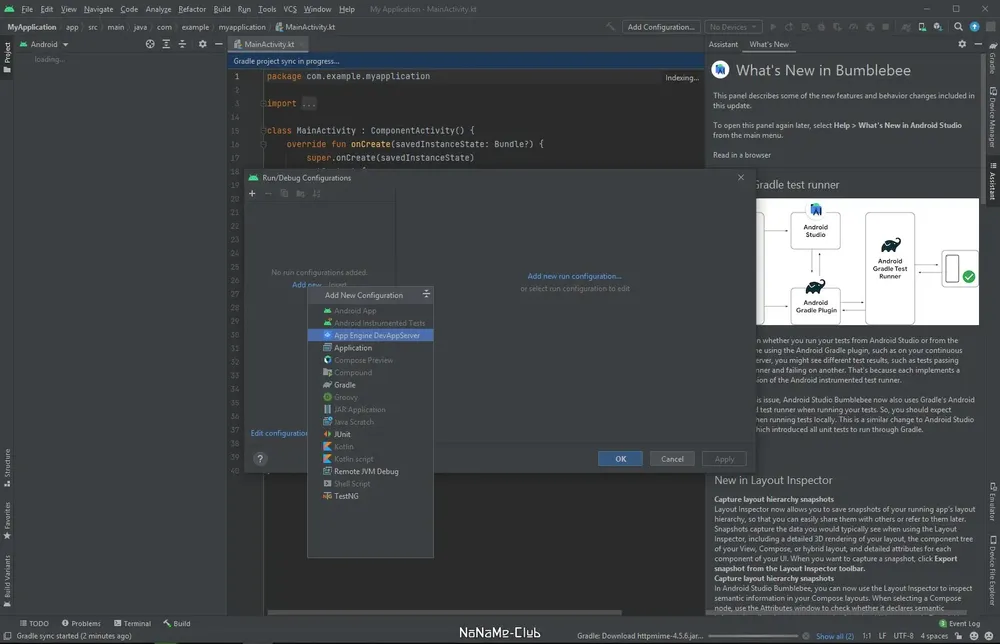Open the Terminal tool window
Viewport: 1000px width, 644px height.
tap(132, 623)
